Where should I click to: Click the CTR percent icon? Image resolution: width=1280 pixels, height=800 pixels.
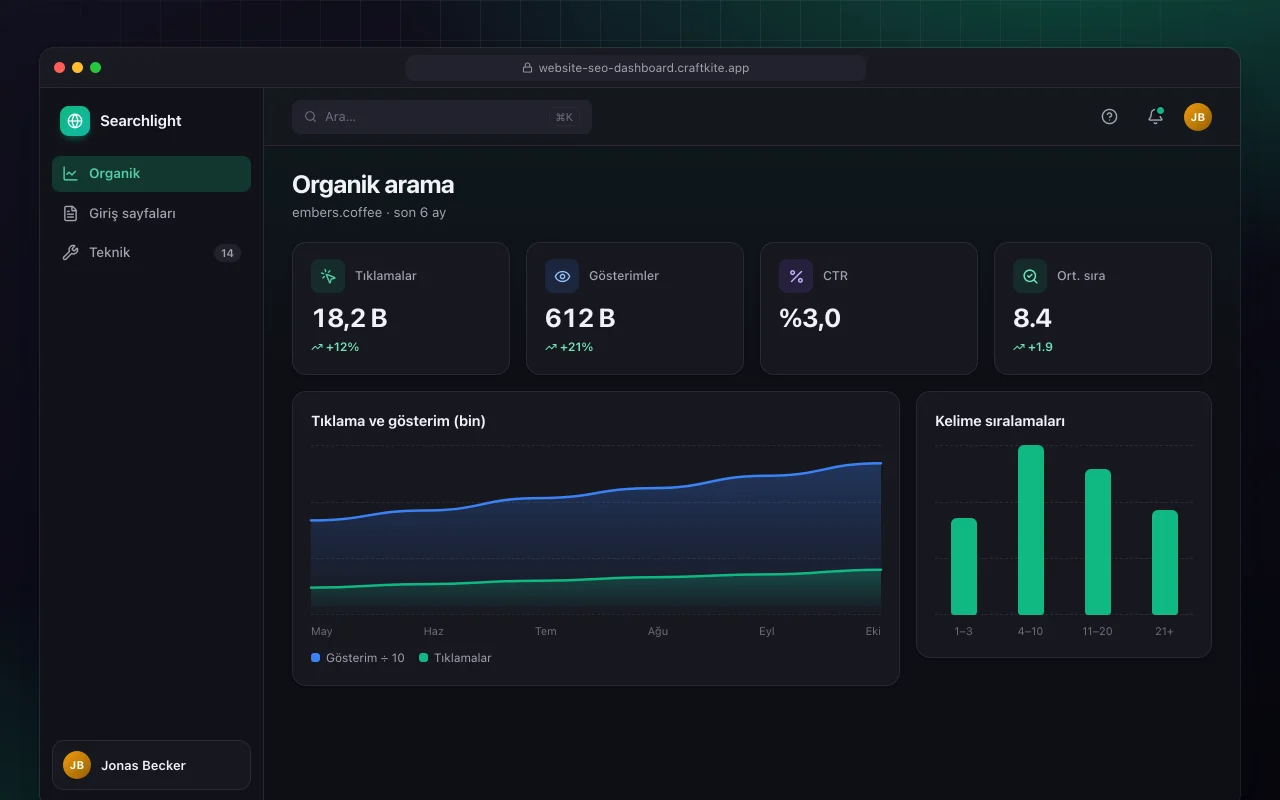(796, 276)
